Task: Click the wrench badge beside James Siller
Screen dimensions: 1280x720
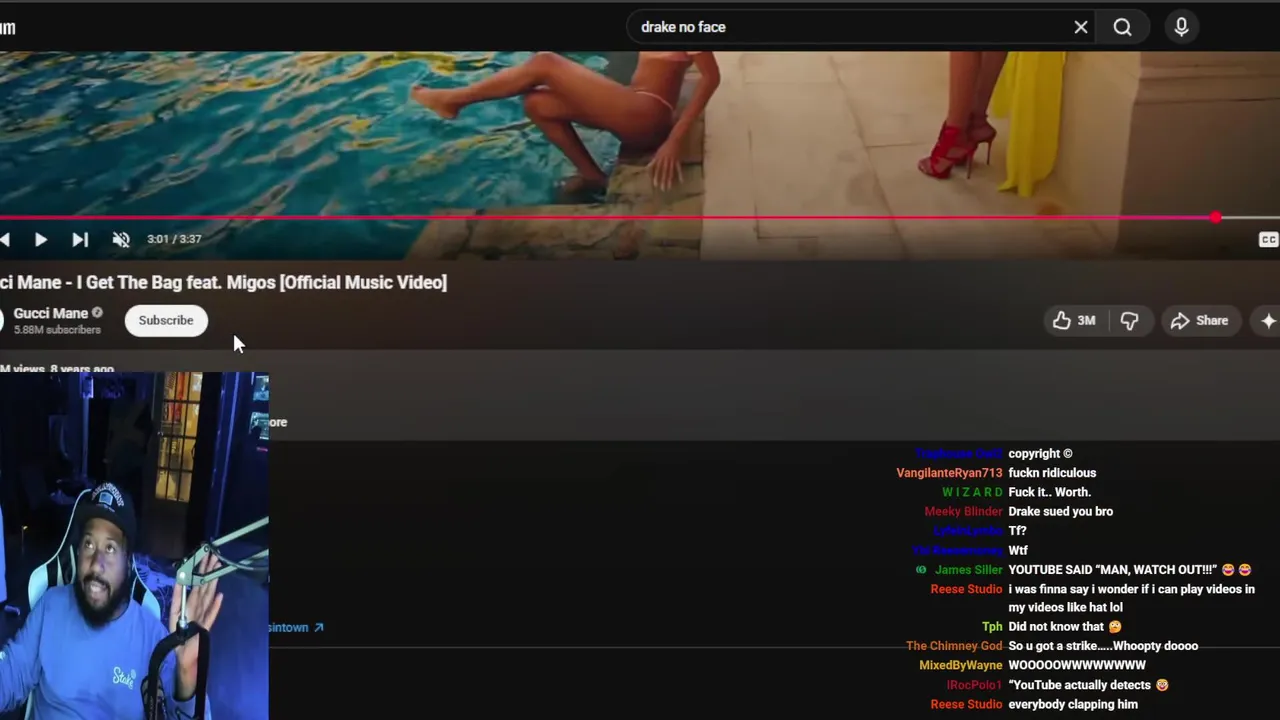Action: click(x=921, y=570)
